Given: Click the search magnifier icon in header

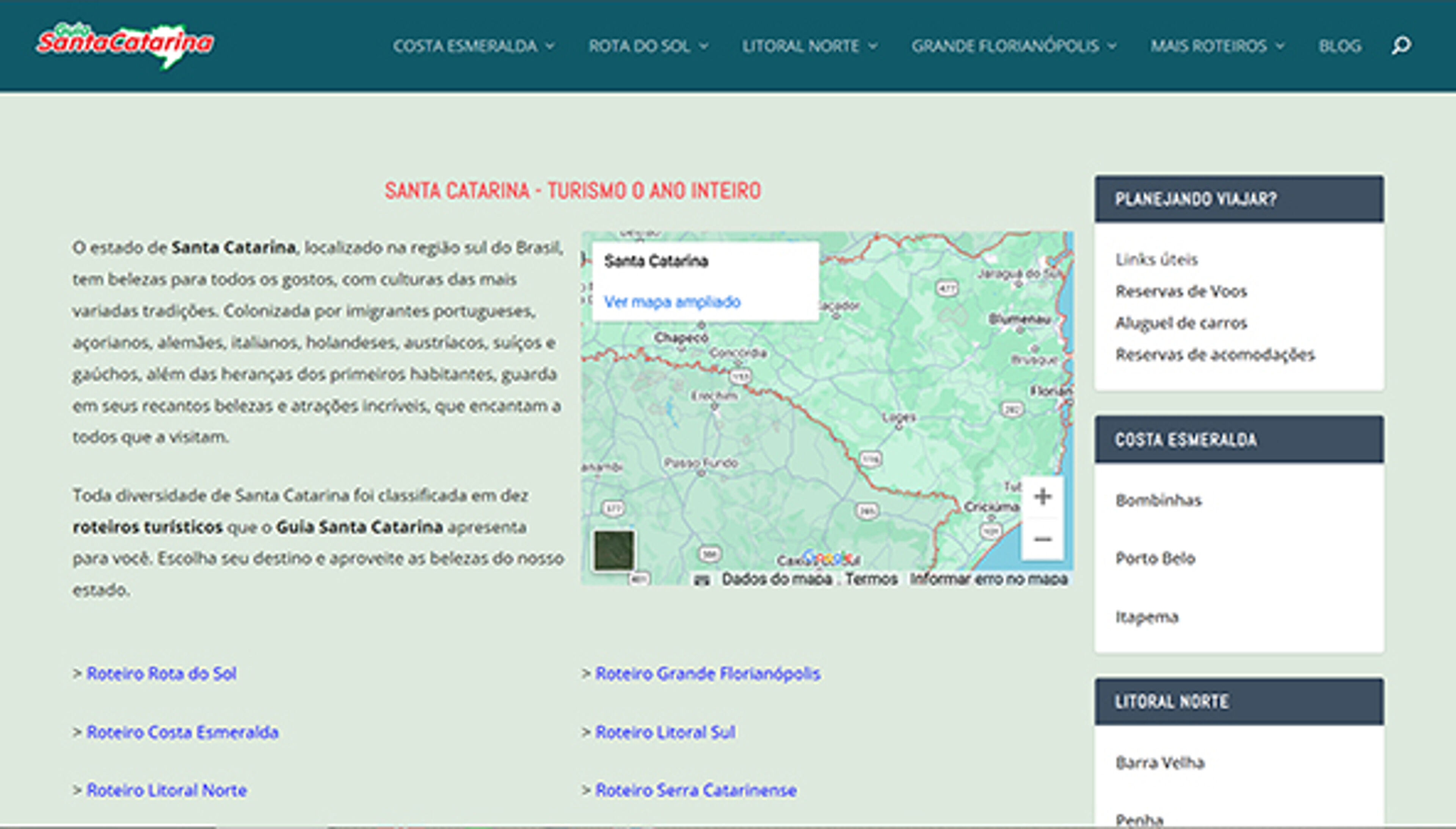Looking at the screenshot, I should (x=1401, y=46).
